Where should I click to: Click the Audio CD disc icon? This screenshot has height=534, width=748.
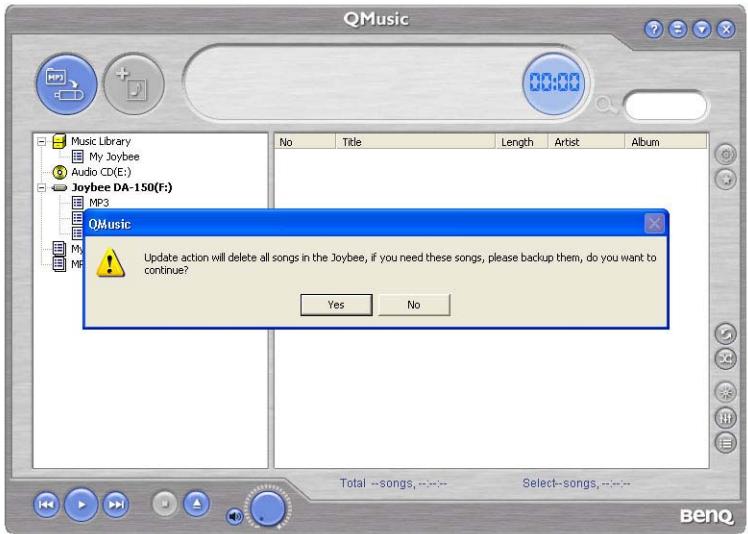coord(59,172)
